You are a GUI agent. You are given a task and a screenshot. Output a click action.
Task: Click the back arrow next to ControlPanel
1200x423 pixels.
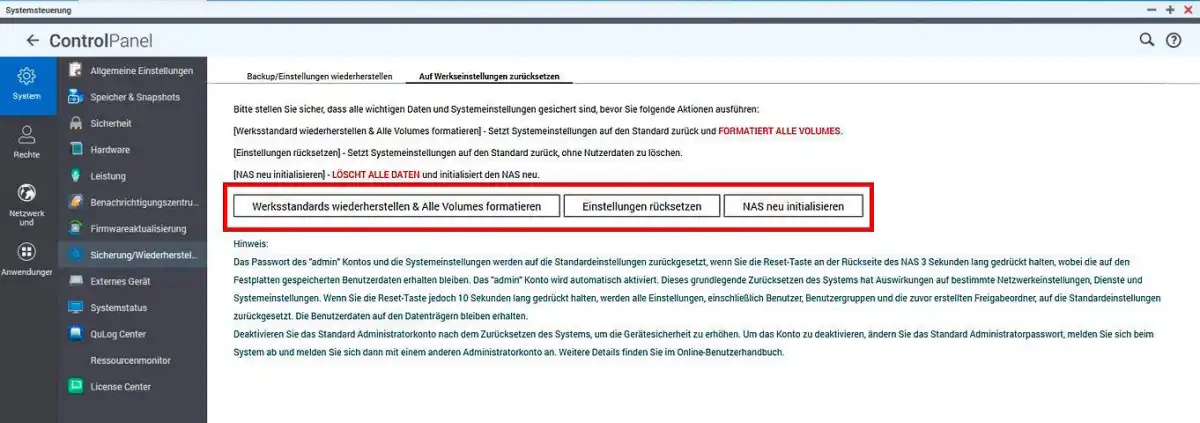click(x=33, y=41)
